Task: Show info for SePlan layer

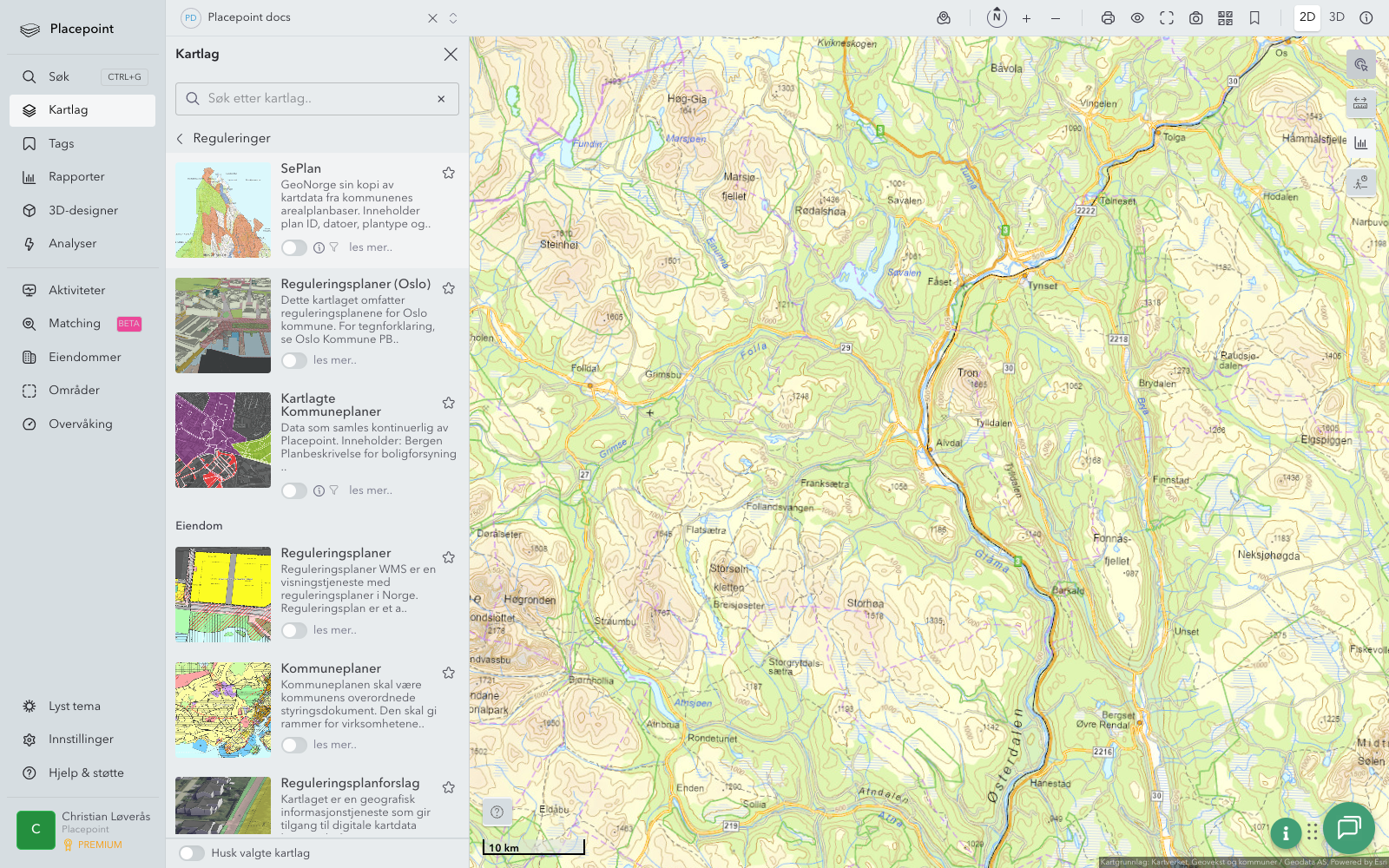Action: click(319, 247)
